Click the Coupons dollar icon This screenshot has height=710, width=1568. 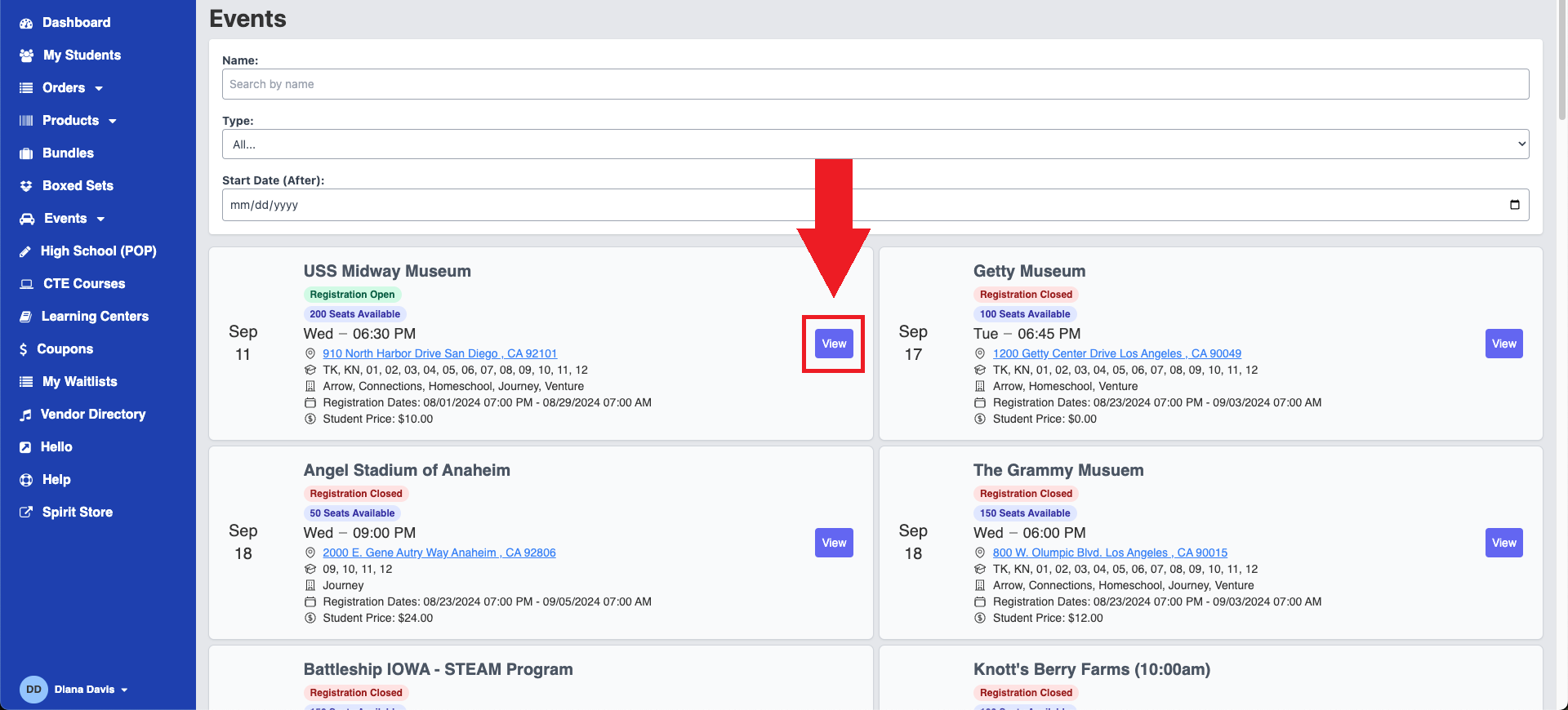(x=24, y=349)
